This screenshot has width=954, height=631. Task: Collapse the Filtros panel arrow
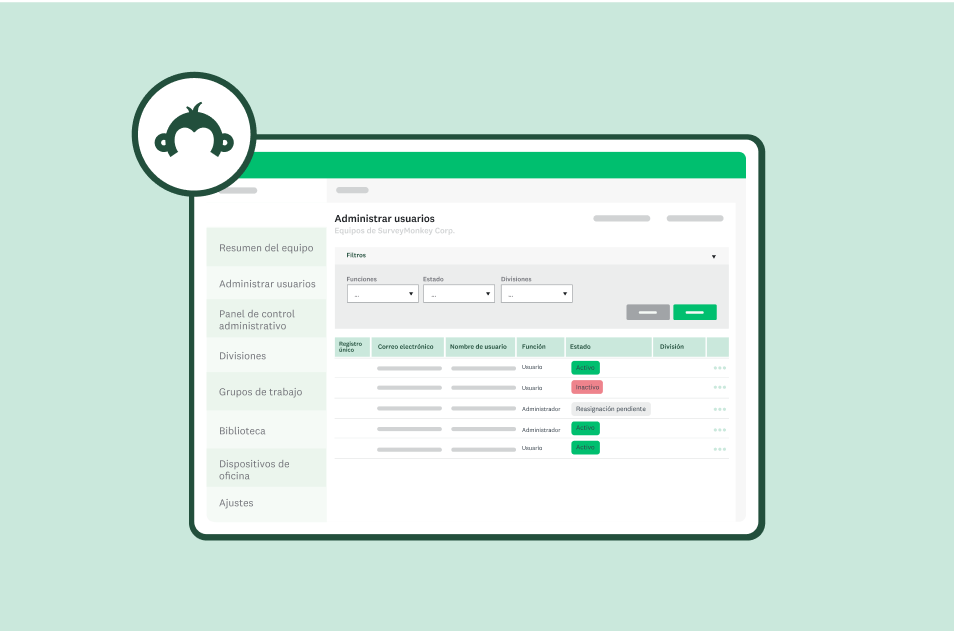click(x=714, y=256)
